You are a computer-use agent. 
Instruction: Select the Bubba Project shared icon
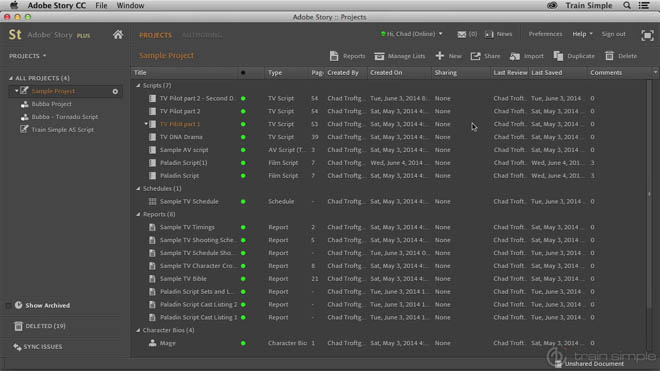click(x=24, y=104)
